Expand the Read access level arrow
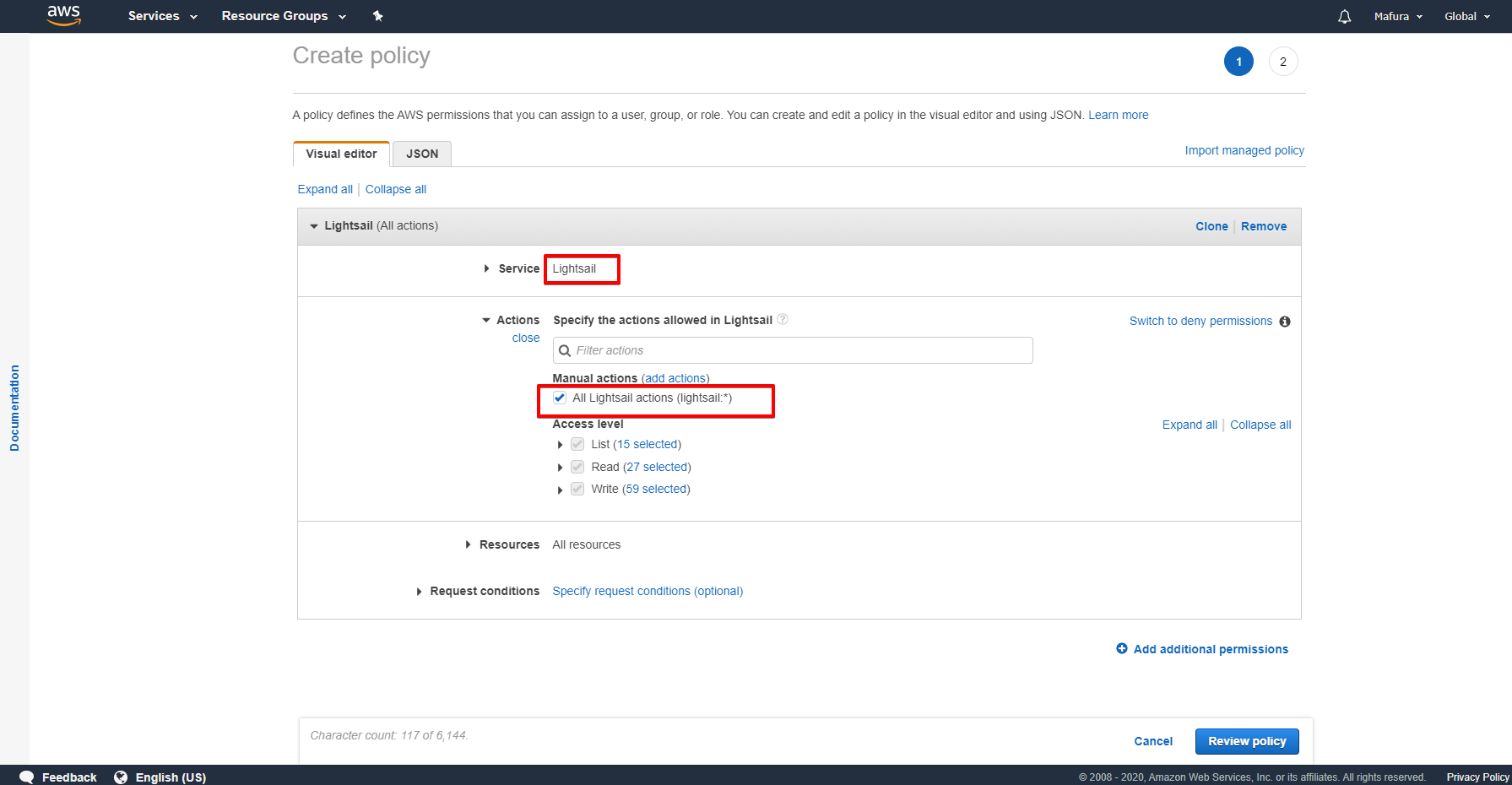The width and height of the screenshot is (1512, 785). pyautogui.click(x=560, y=468)
